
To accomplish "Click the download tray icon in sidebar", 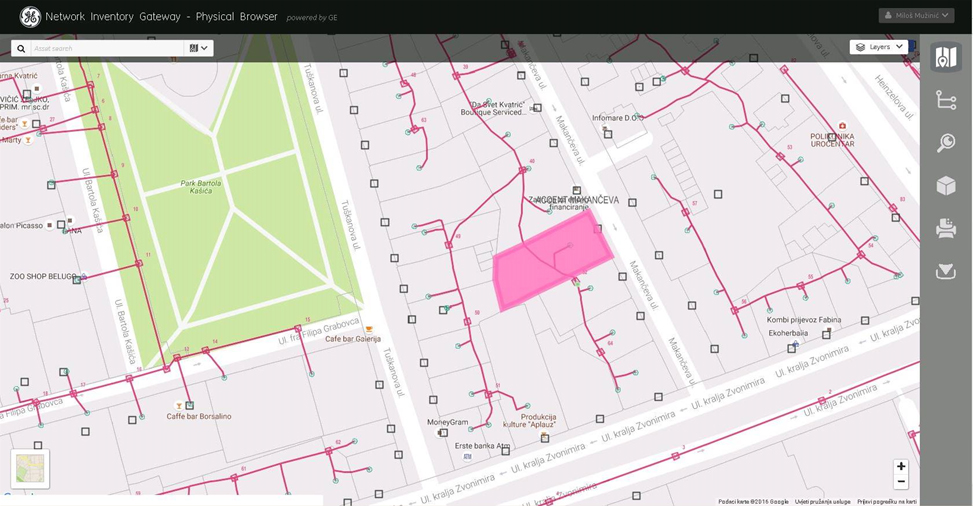I will (945, 271).
